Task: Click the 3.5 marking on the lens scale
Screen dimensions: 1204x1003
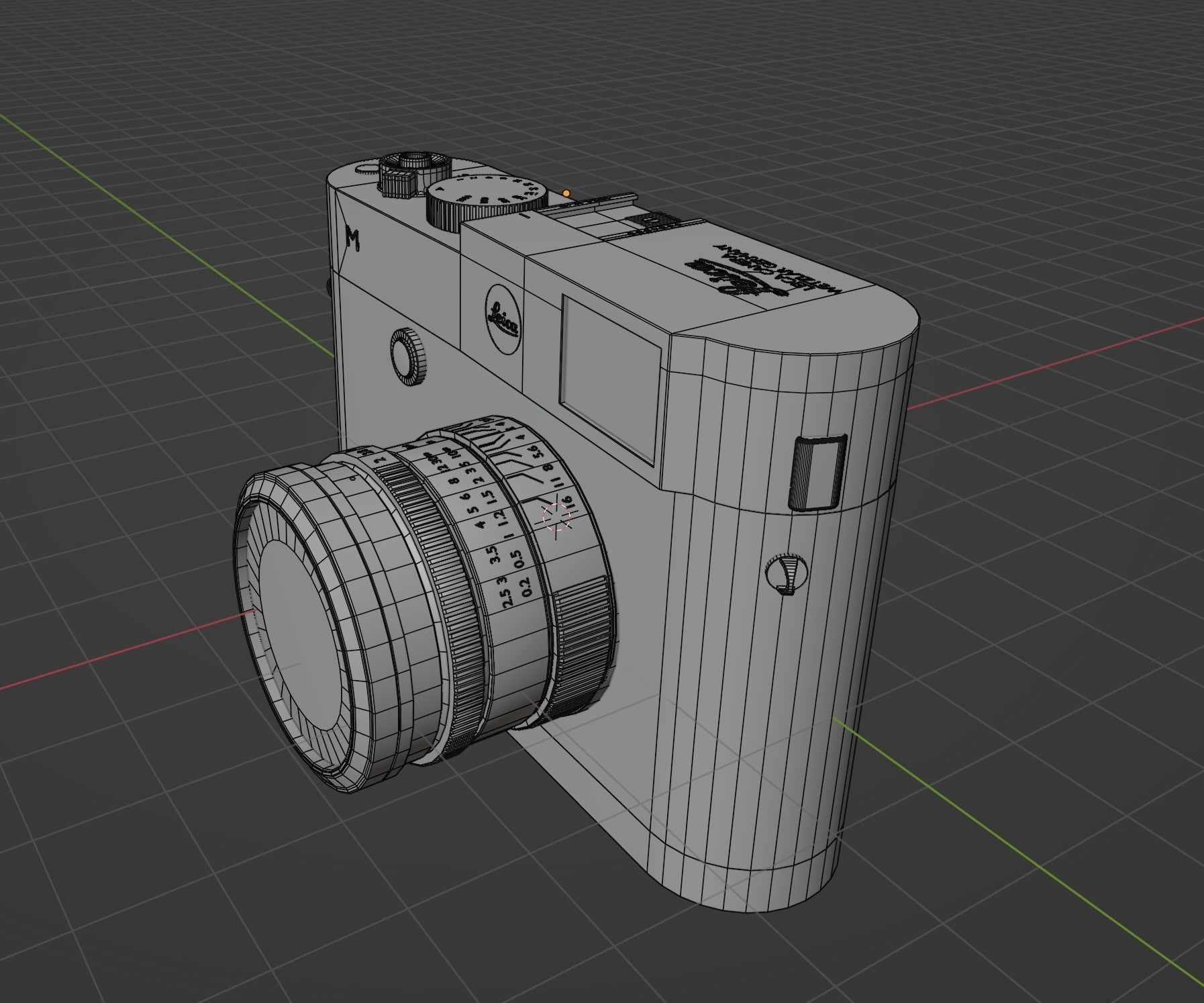Action: click(x=493, y=556)
